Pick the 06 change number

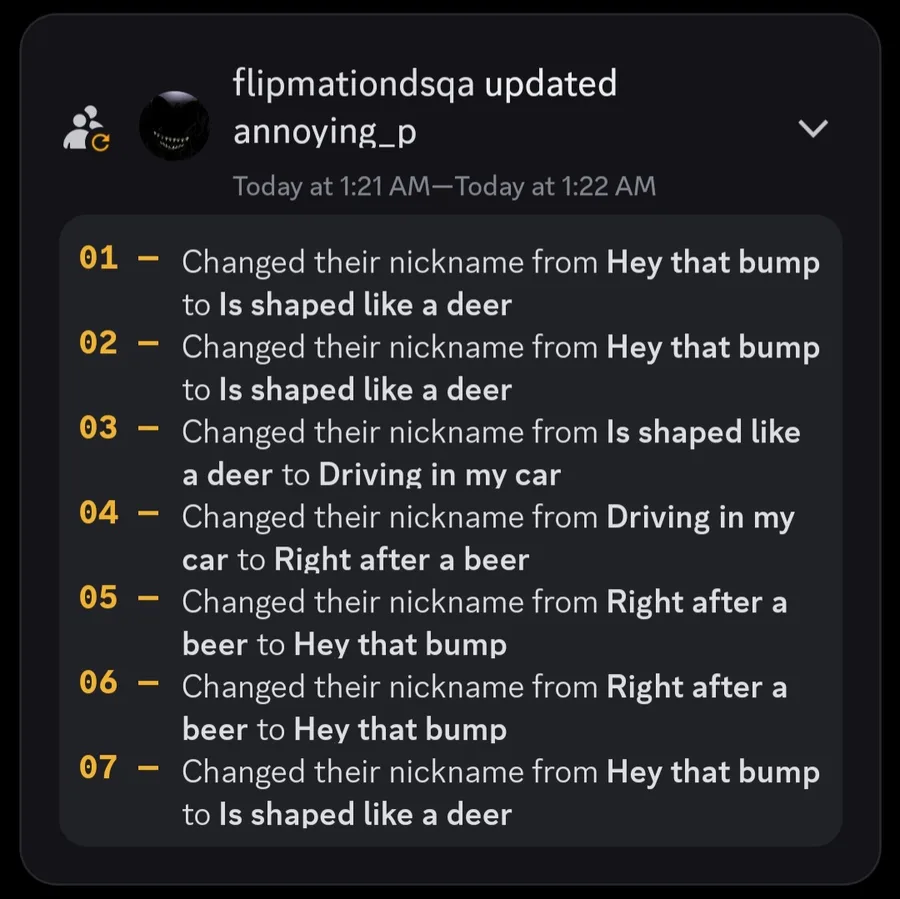click(98, 684)
